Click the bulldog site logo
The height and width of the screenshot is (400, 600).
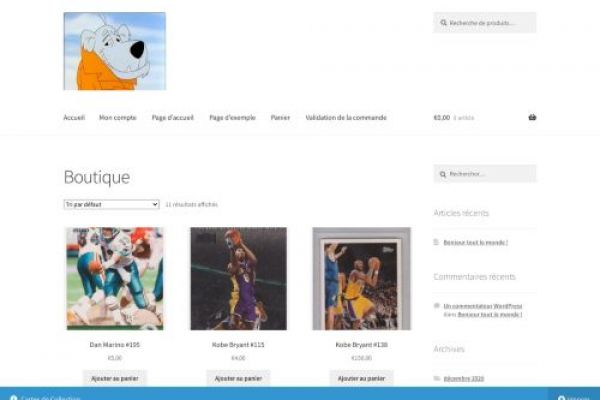pyautogui.click(x=114, y=51)
